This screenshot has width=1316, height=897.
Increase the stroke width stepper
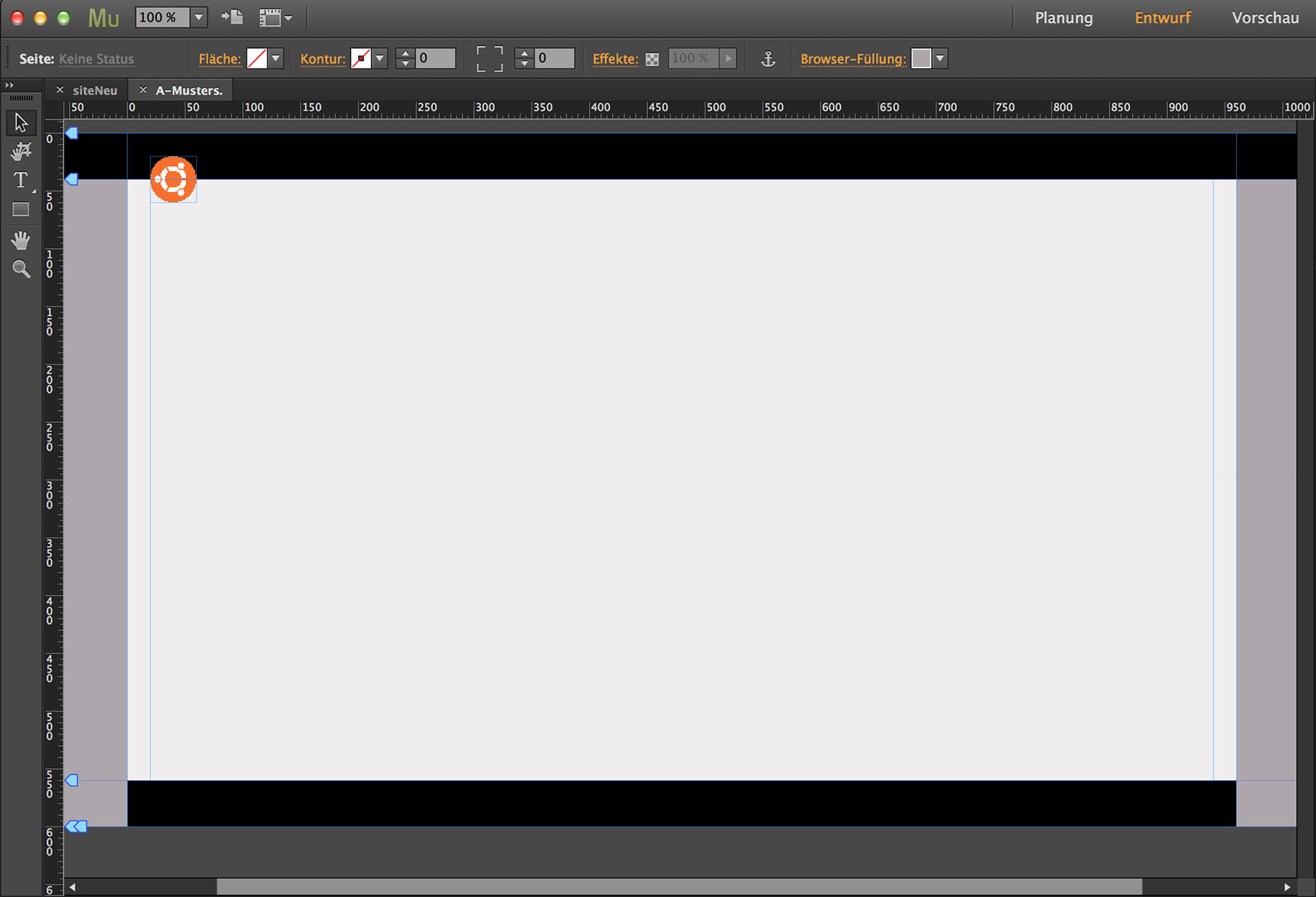(x=405, y=53)
